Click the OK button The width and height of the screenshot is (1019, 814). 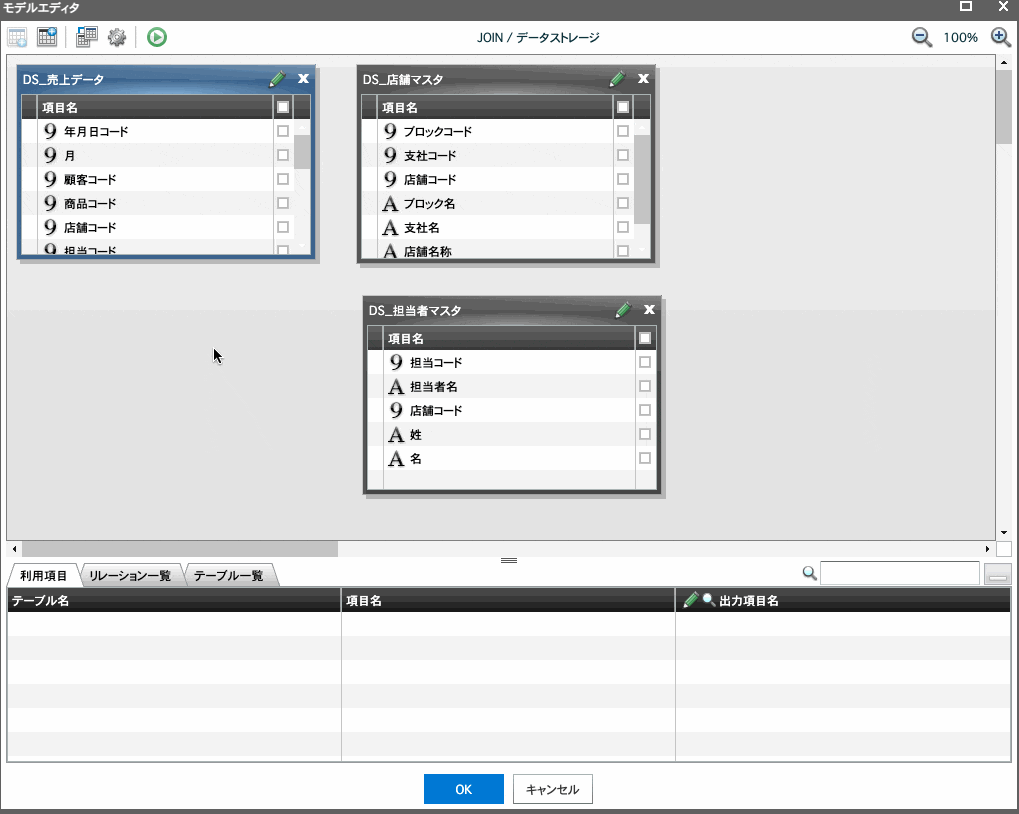click(x=463, y=789)
